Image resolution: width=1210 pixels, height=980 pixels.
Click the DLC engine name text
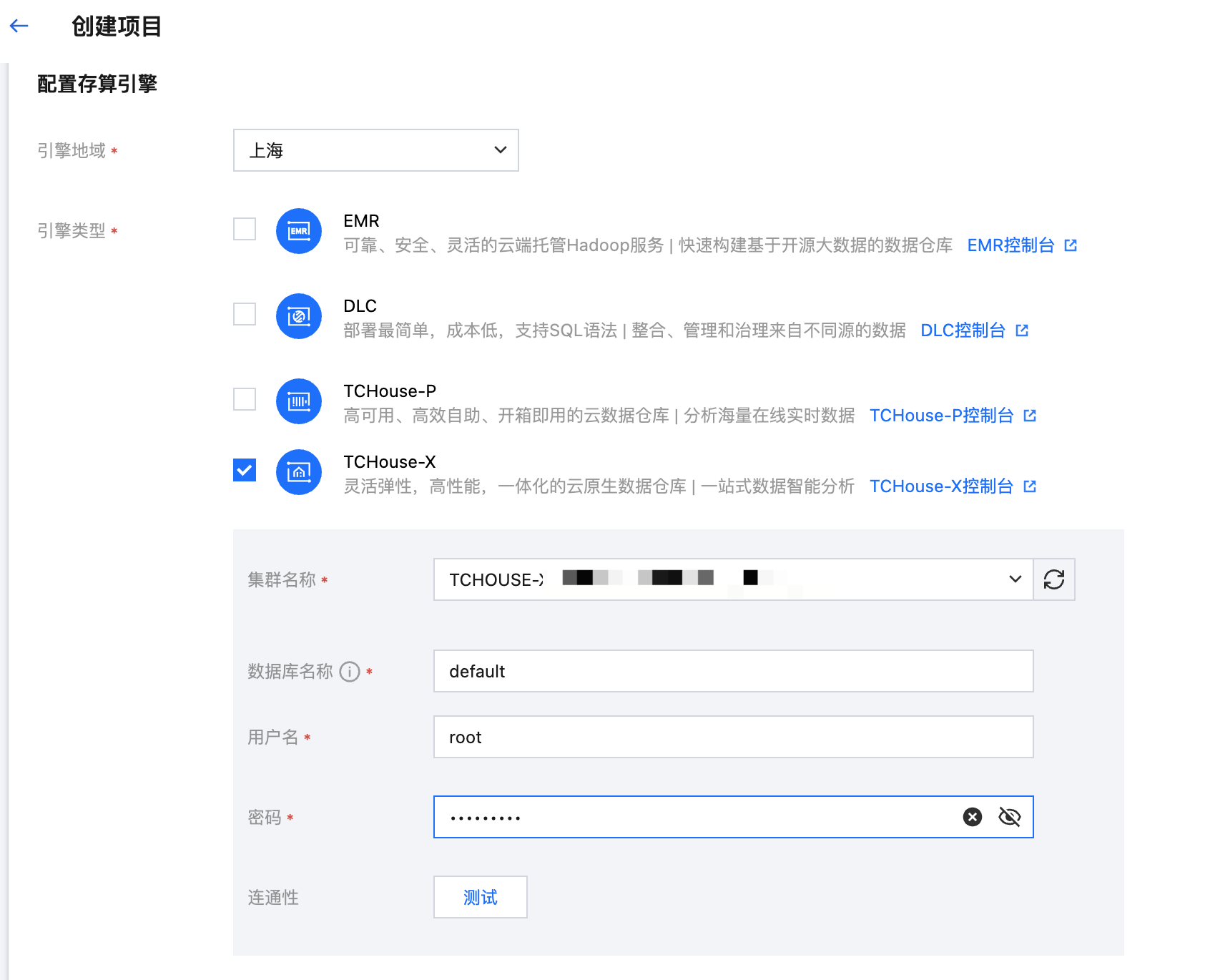point(360,306)
